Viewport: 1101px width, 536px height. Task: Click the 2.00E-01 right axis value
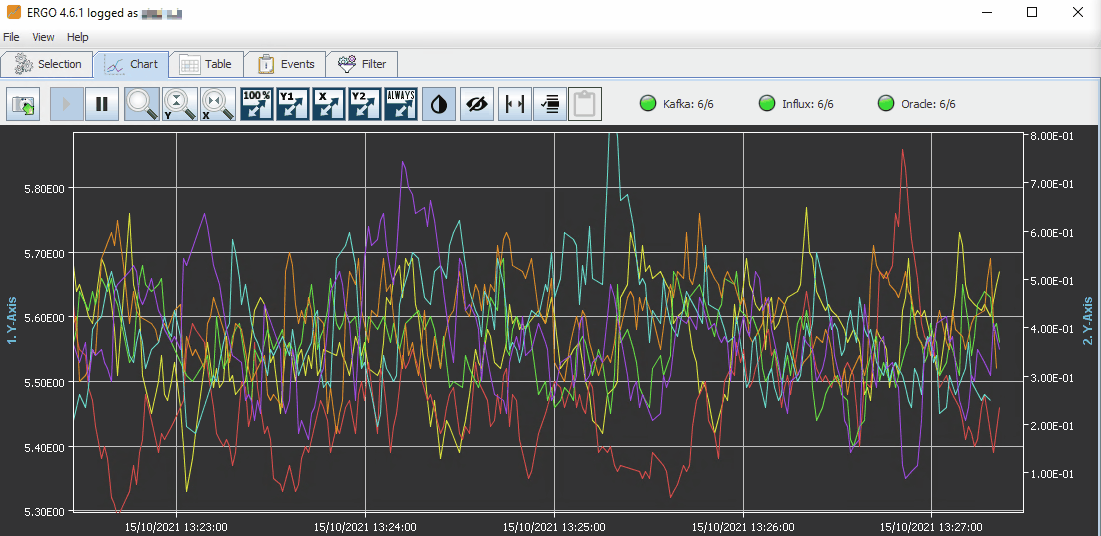point(1050,426)
